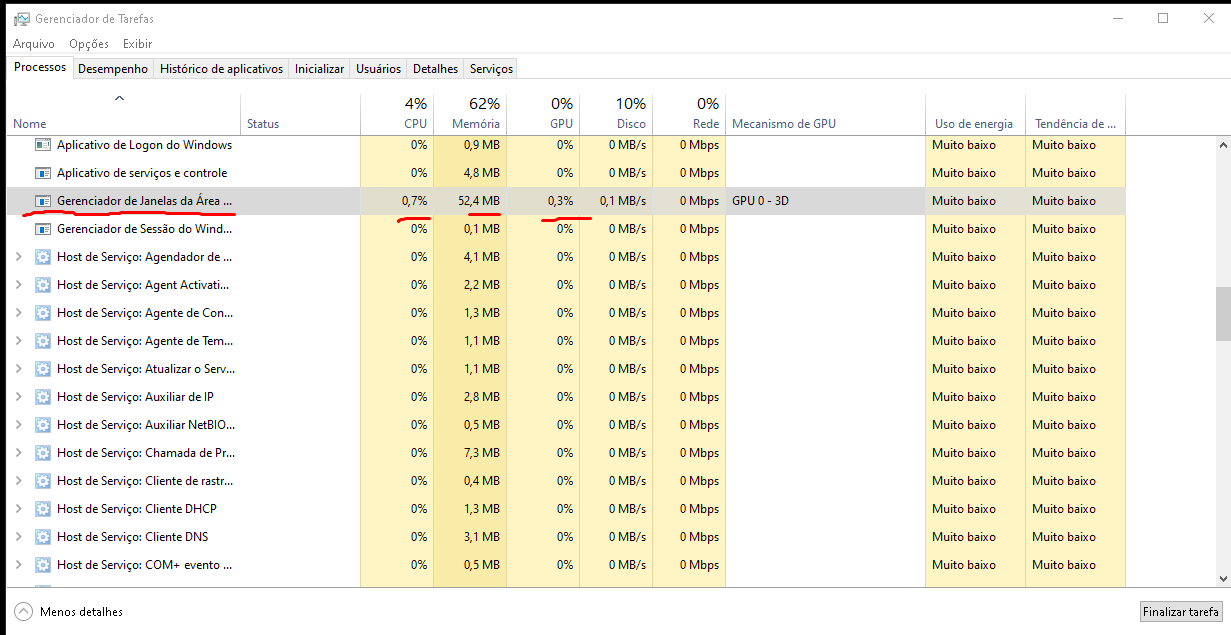The height and width of the screenshot is (635, 1231).
Task: Click icon of Gerenciador de Sessão do Wind
Action: point(43,229)
